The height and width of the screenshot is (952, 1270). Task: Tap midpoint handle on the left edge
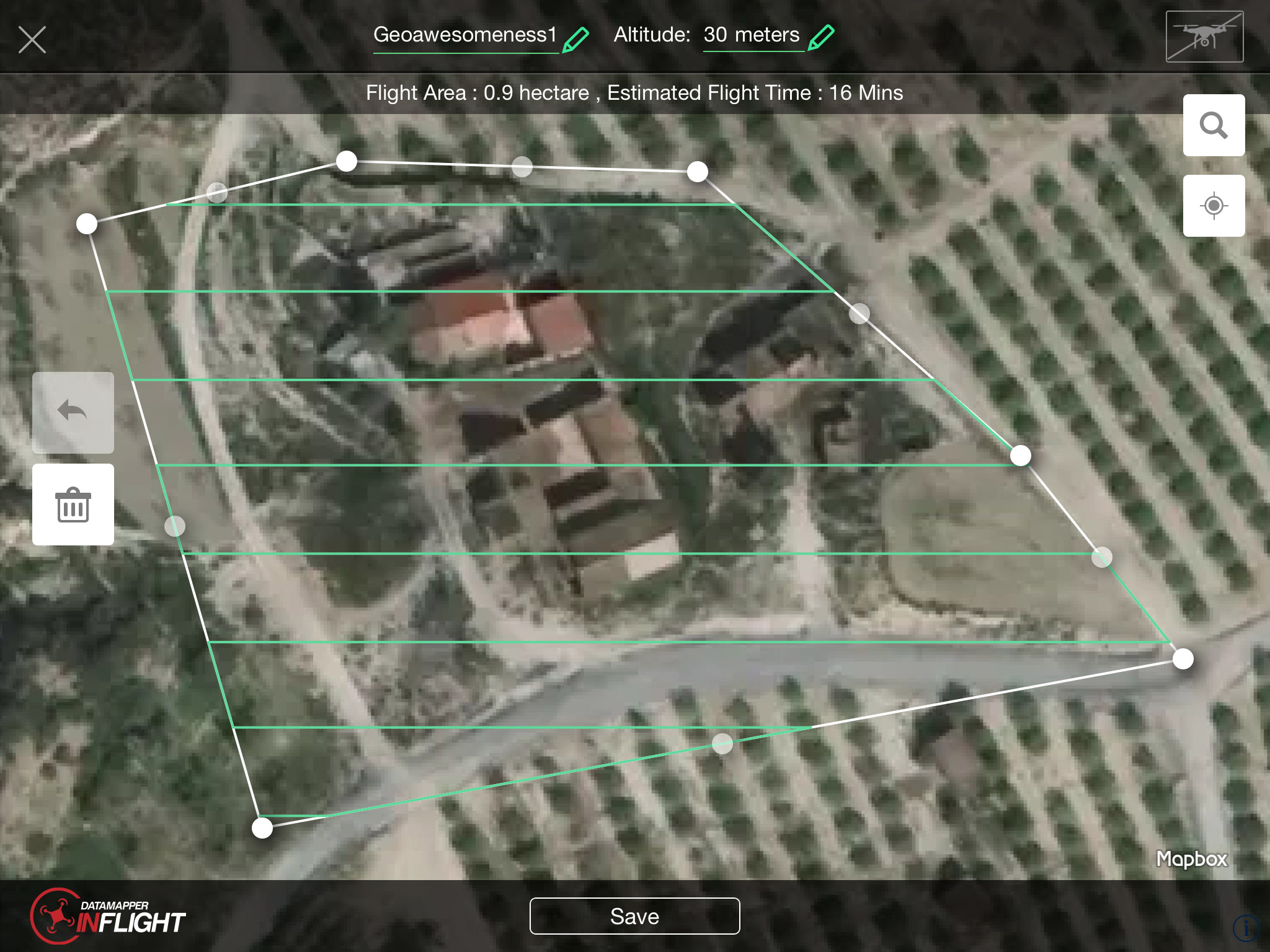tap(175, 526)
